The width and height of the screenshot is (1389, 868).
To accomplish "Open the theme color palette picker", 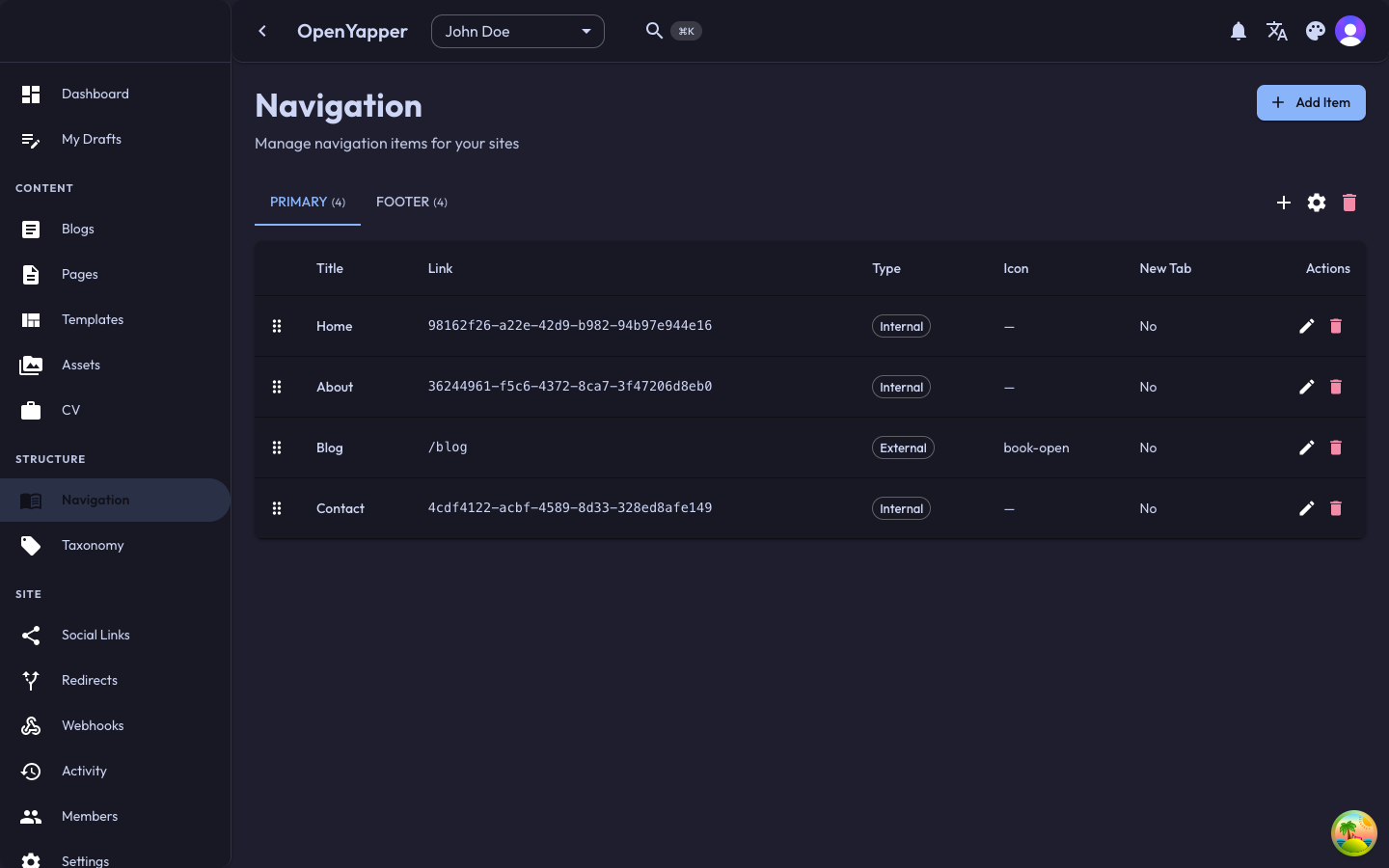I will (1316, 31).
